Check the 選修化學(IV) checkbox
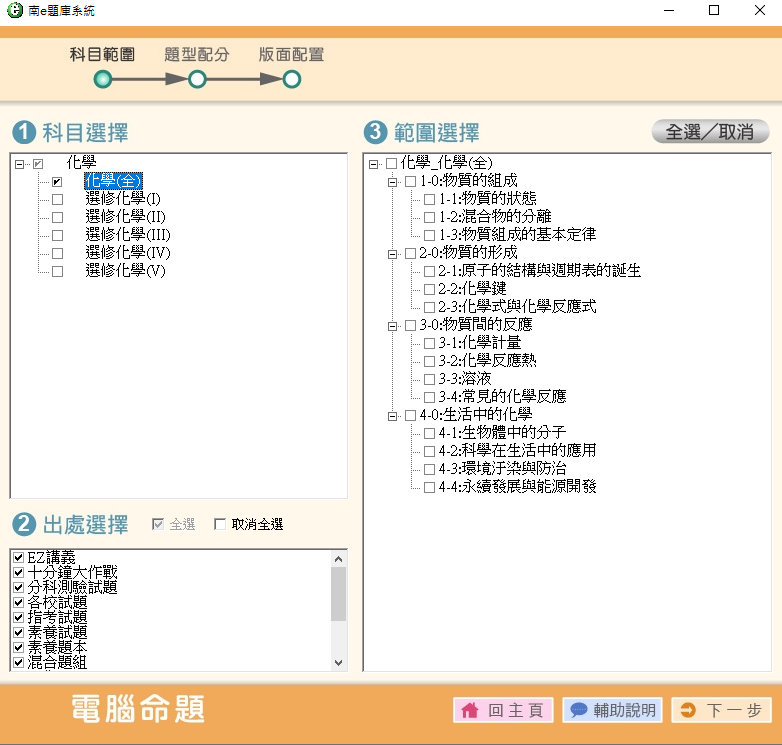Screen dimensions: 782x745 coord(57,253)
